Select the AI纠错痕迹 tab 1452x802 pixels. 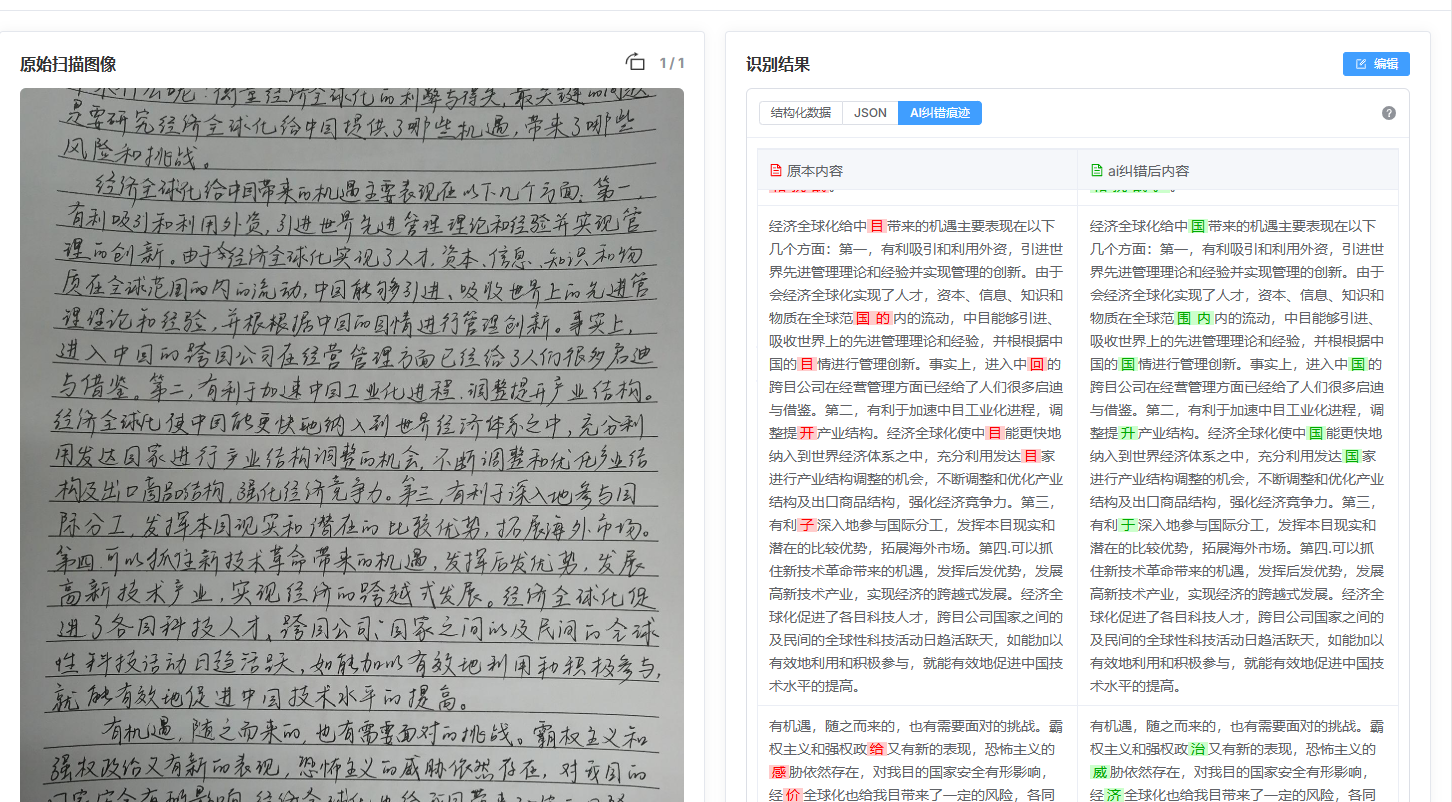[x=940, y=113]
